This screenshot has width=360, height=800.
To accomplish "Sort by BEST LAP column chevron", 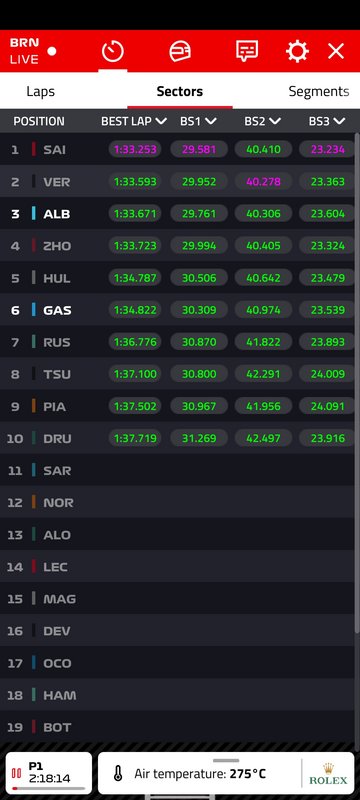I will point(161,121).
